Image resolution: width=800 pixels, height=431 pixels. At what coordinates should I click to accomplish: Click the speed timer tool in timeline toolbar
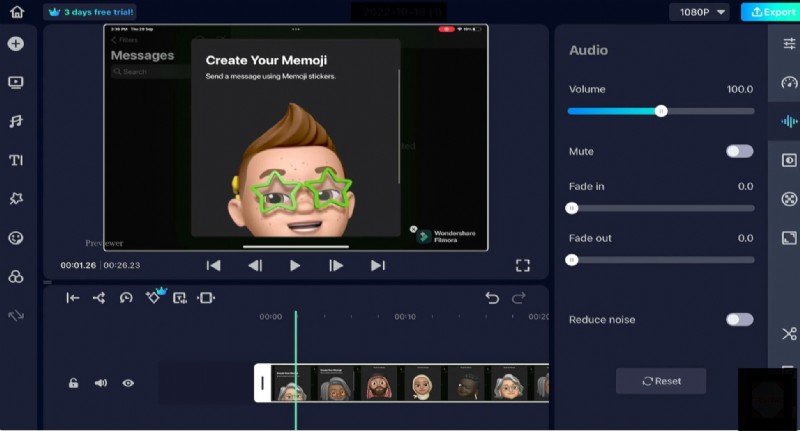point(126,298)
